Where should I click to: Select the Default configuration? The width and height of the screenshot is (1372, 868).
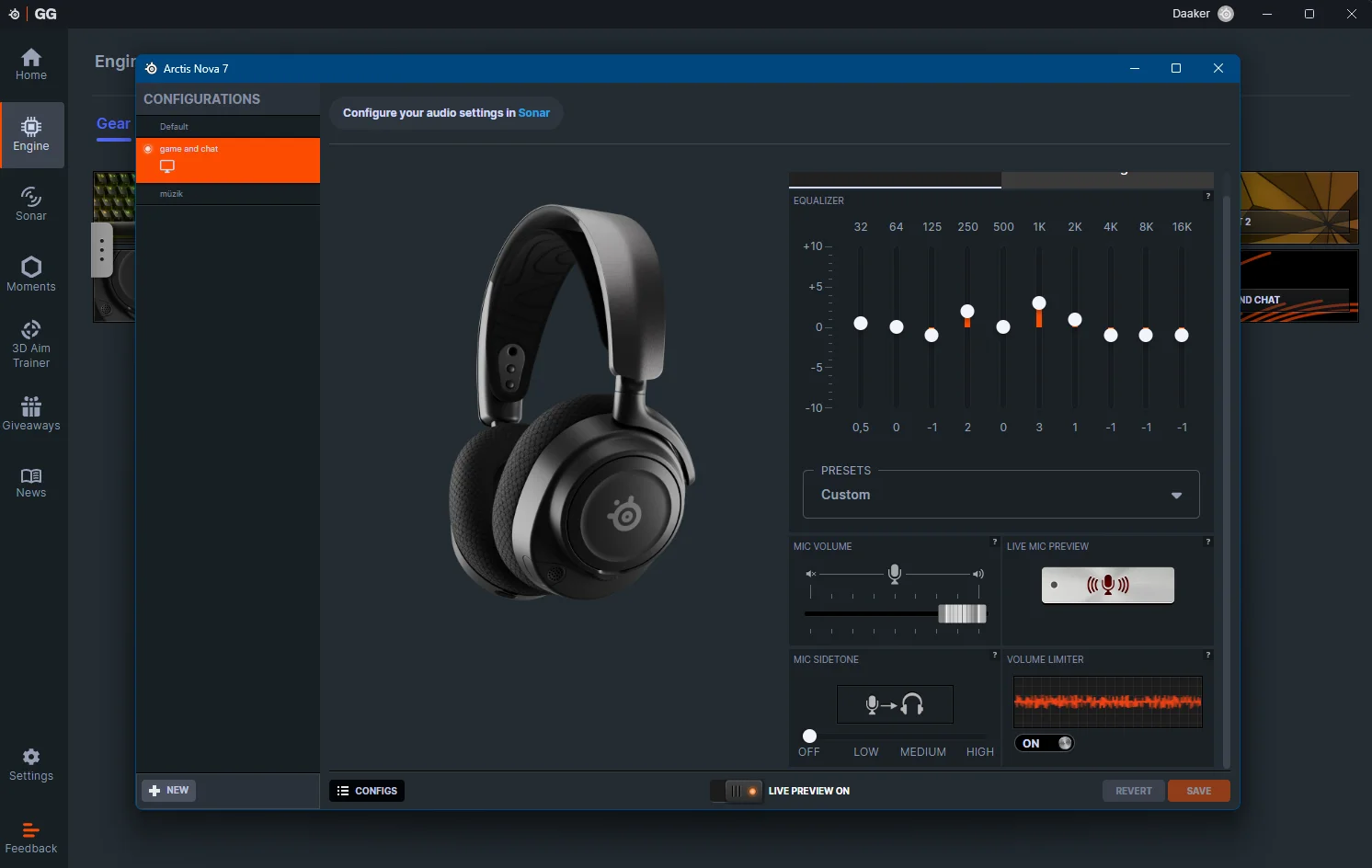(x=228, y=127)
